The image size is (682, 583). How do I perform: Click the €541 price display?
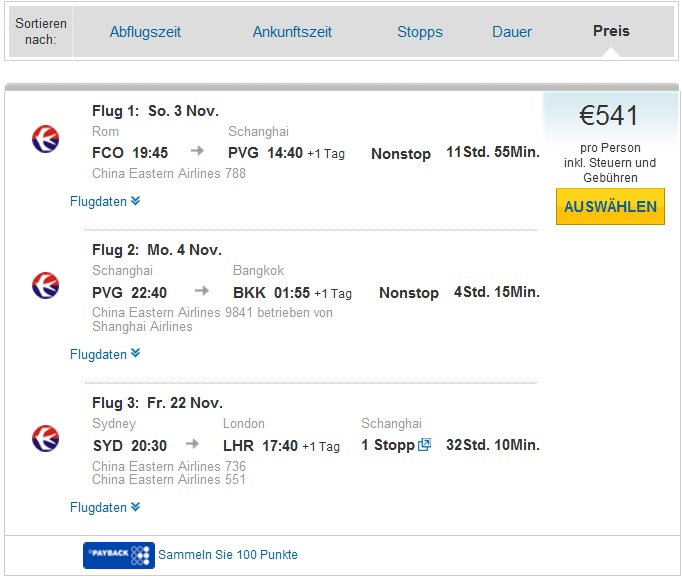point(608,116)
